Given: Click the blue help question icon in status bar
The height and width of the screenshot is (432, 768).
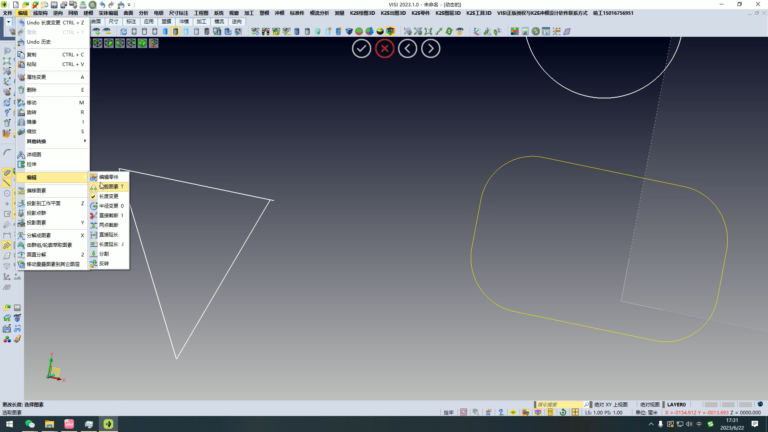Looking at the screenshot, I should point(501,412).
